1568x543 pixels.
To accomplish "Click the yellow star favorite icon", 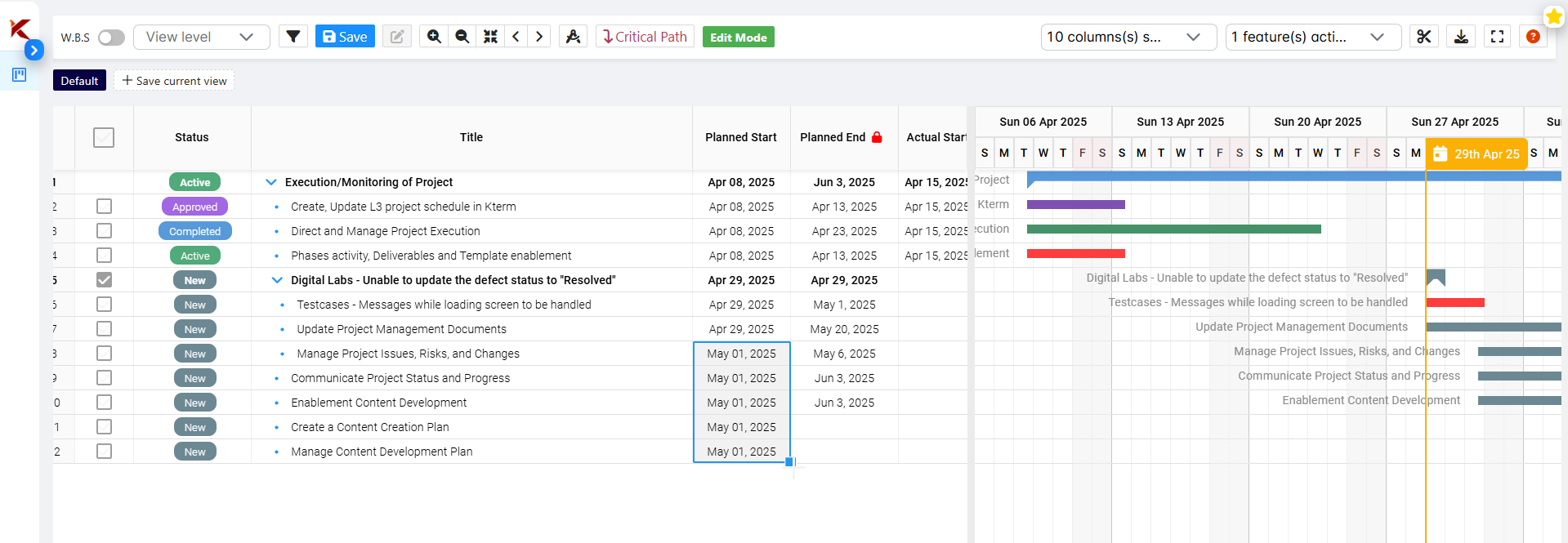I will click(1553, 16).
